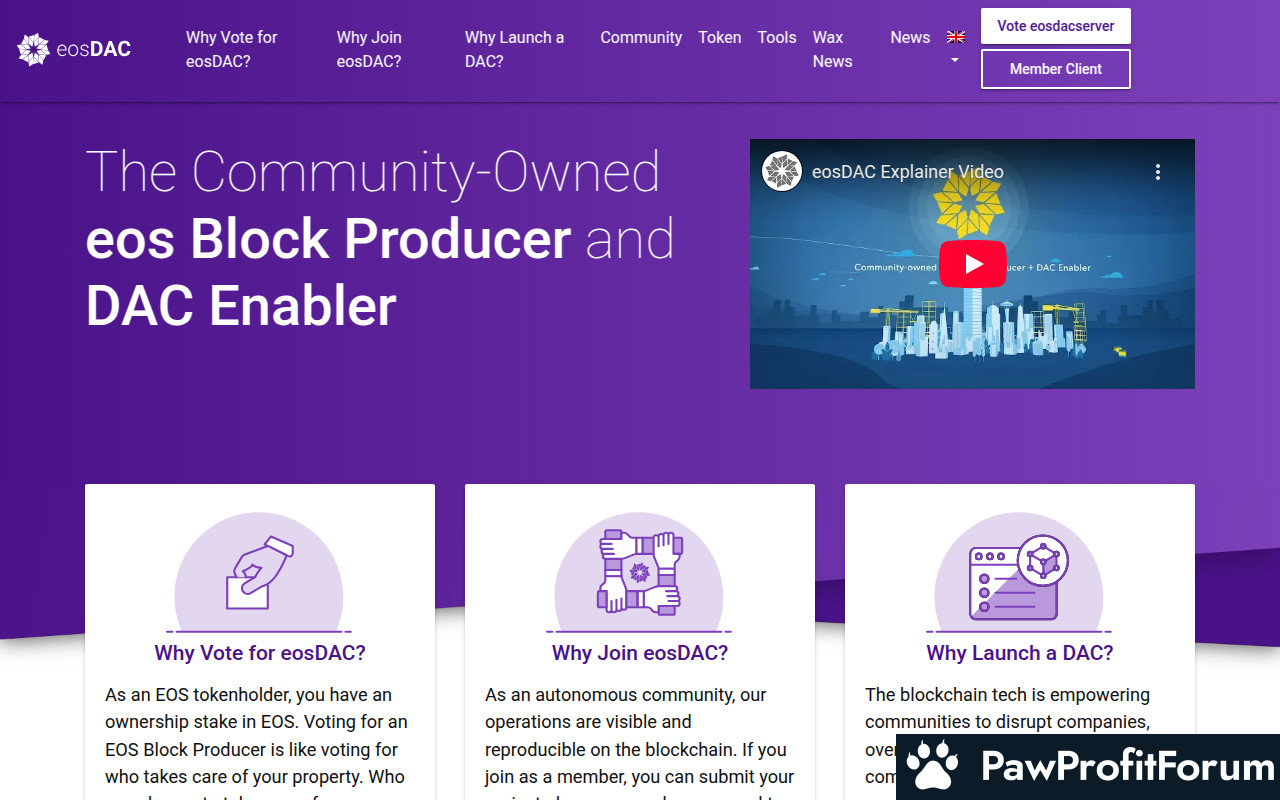This screenshot has width=1280, height=800.
Task: Play the eosDAC Explainer Video
Action: click(x=972, y=264)
